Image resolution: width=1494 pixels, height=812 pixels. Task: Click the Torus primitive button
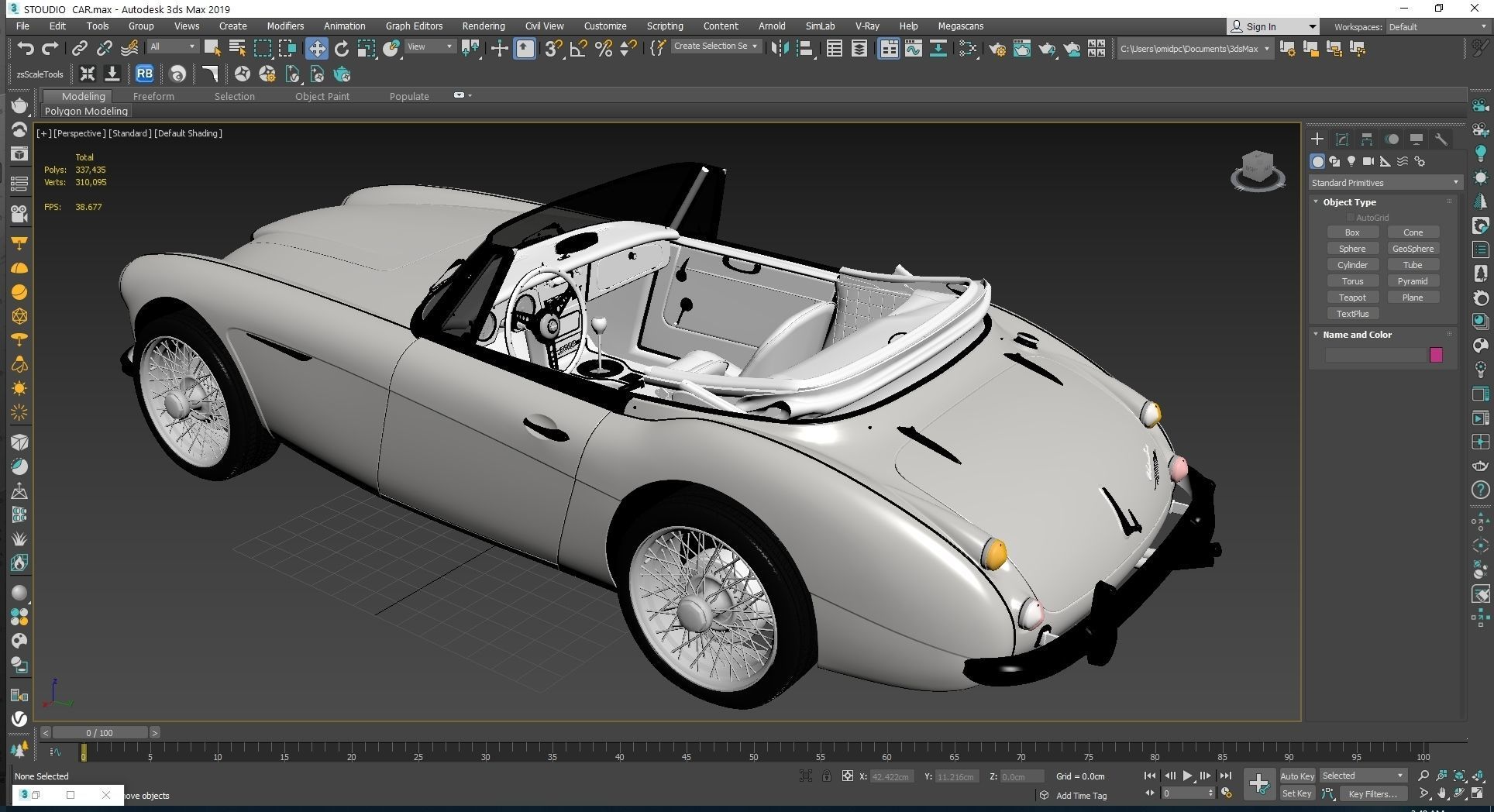1352,281
